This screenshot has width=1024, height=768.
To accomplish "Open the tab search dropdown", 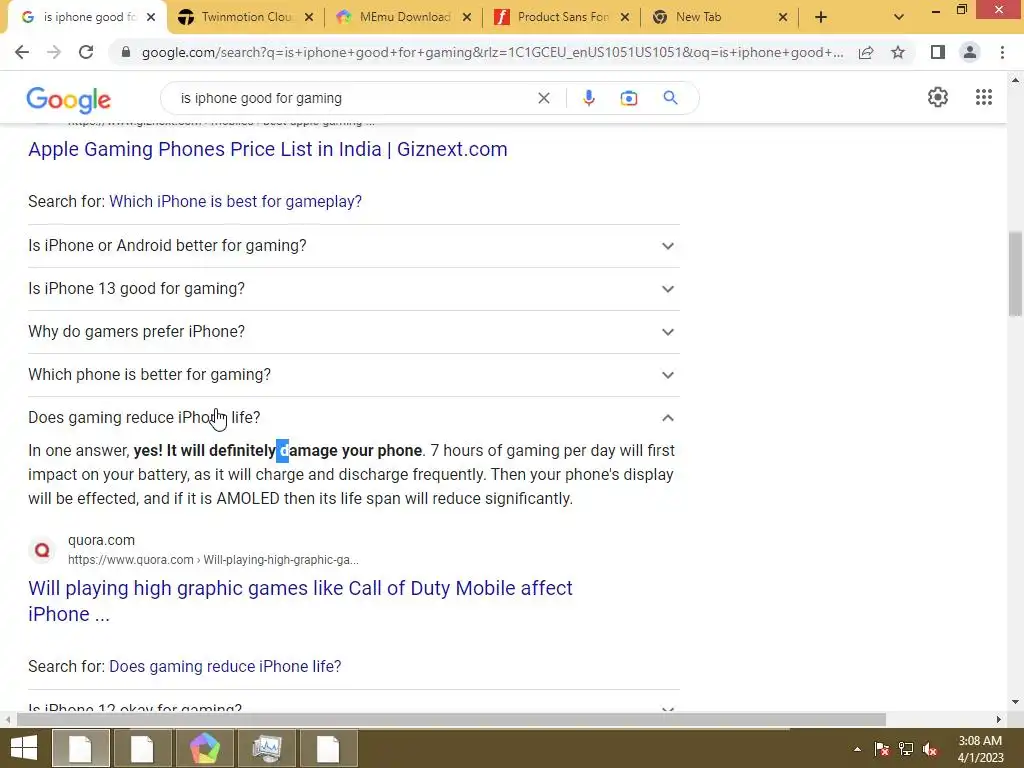I will click(899, 17).
